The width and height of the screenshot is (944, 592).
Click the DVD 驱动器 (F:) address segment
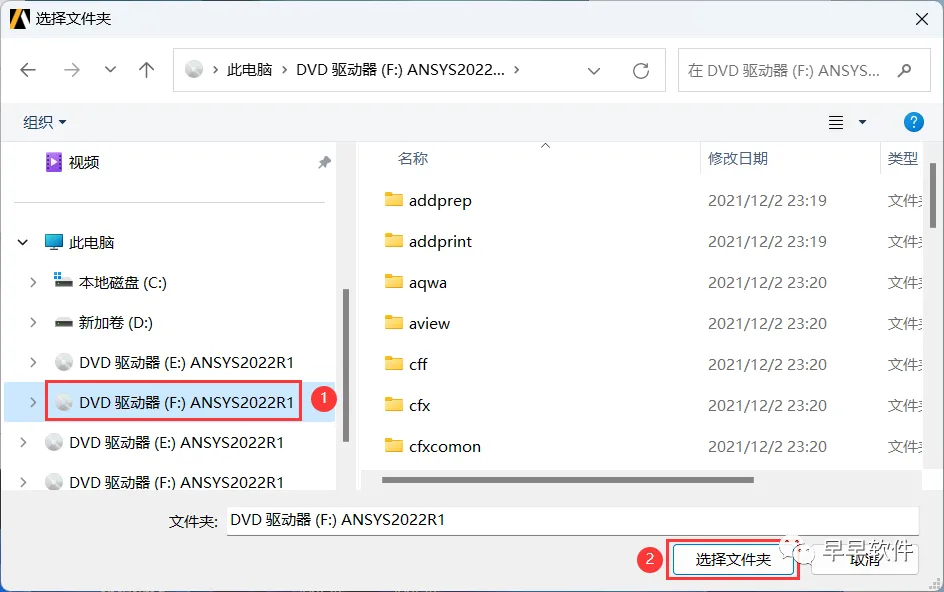coord(400,70)
